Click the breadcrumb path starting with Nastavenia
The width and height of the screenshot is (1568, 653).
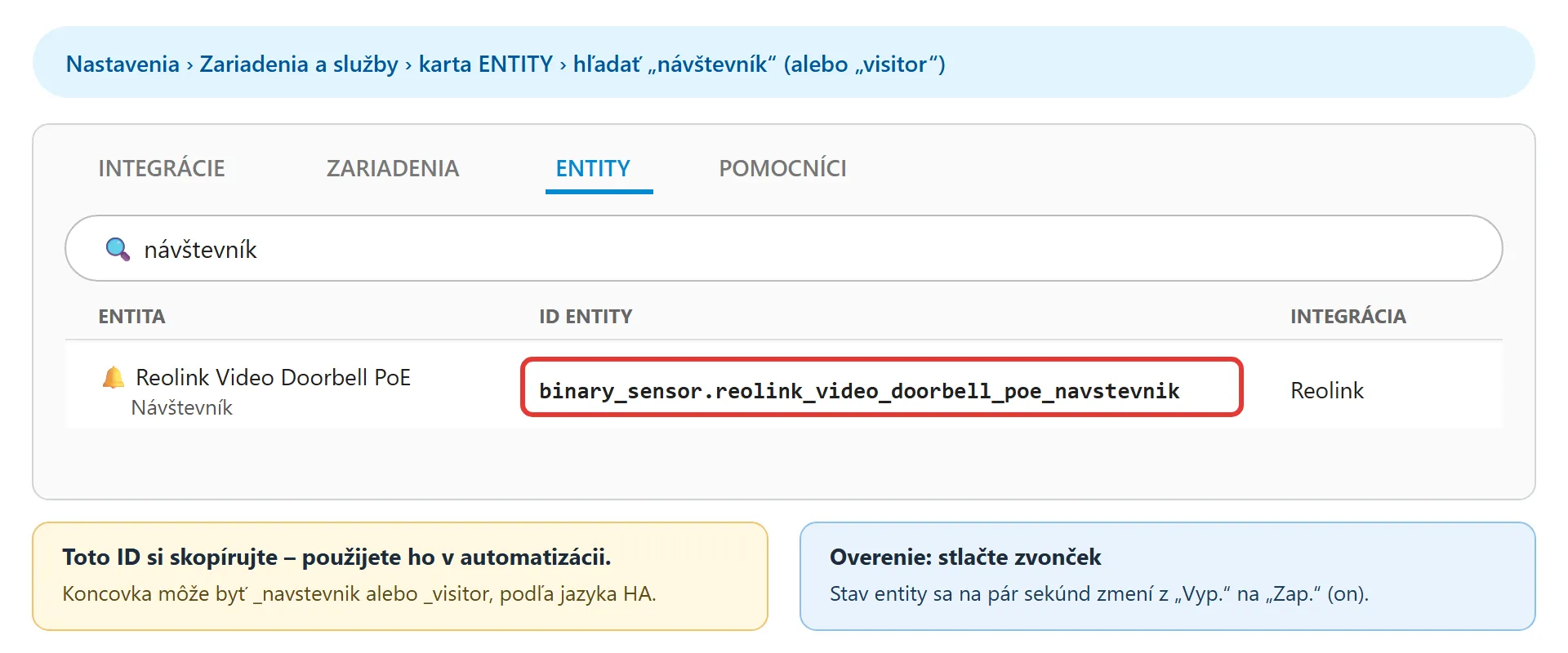506,64
